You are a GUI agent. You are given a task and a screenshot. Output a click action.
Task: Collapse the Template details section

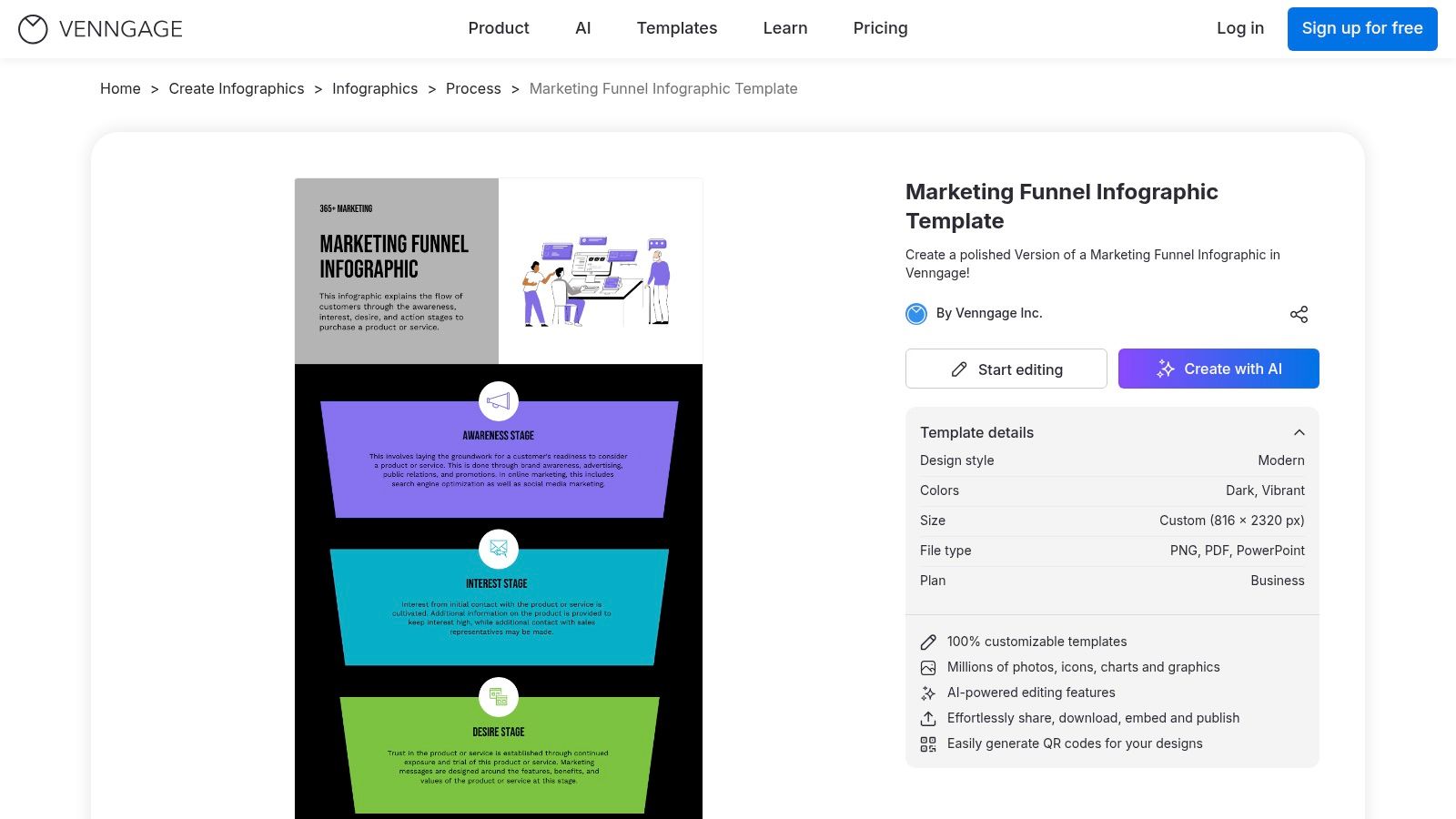1299,432
